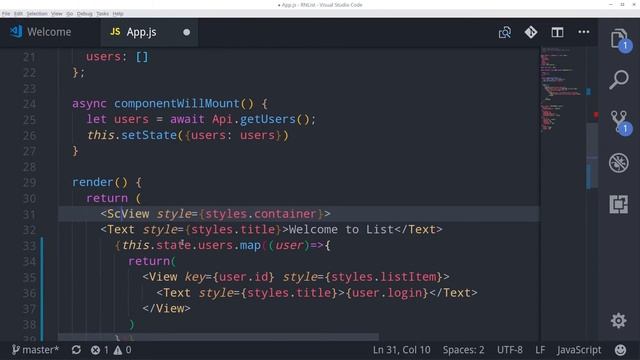Open the more actions ellipsis menu
Viewport: 640px width, 360px height.
[584, 32]
